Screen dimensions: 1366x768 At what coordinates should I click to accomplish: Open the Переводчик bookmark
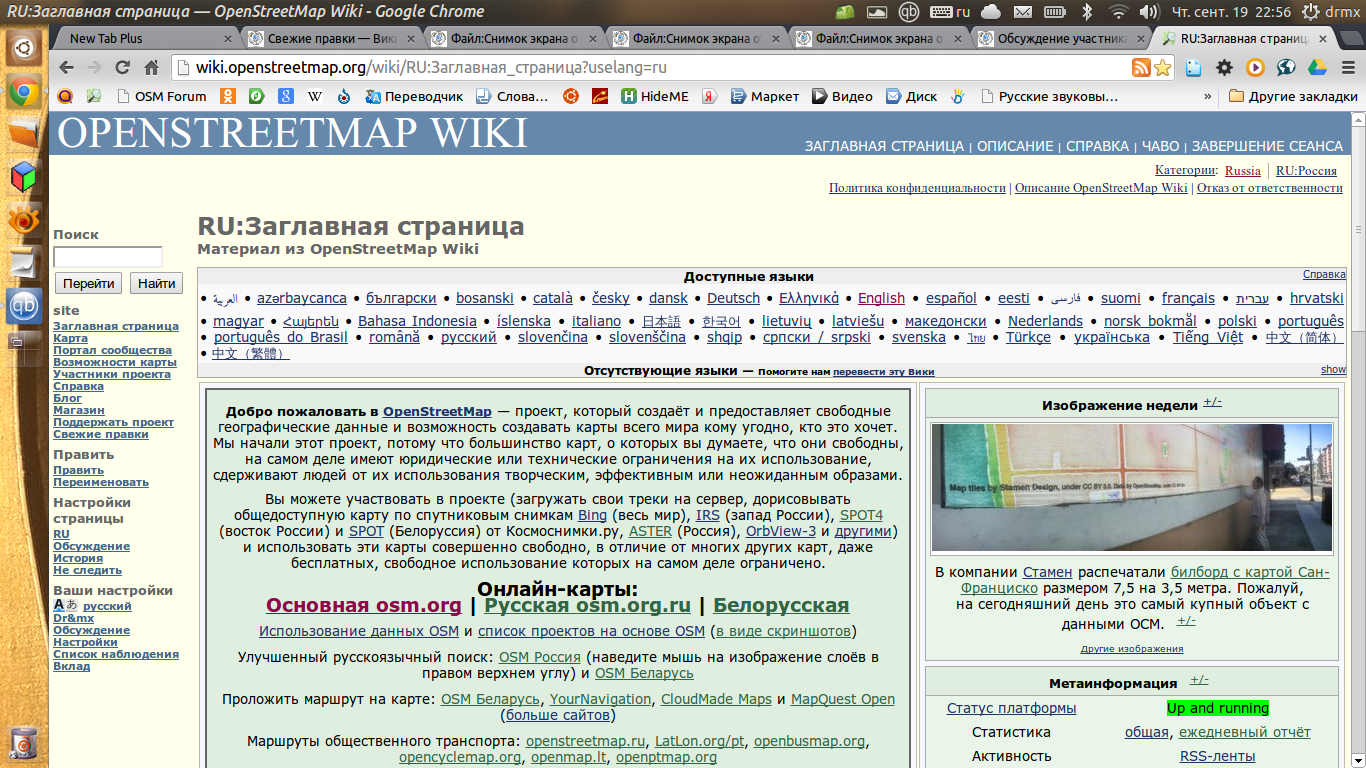click(x=413, y=97)
